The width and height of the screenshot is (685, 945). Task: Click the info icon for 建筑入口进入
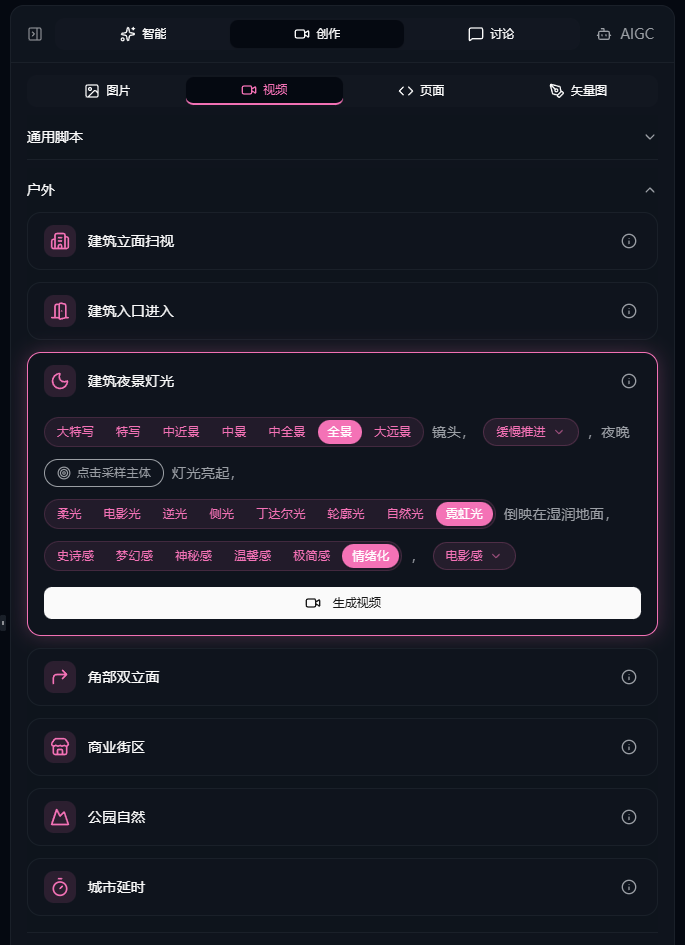[x=629, y=311]
